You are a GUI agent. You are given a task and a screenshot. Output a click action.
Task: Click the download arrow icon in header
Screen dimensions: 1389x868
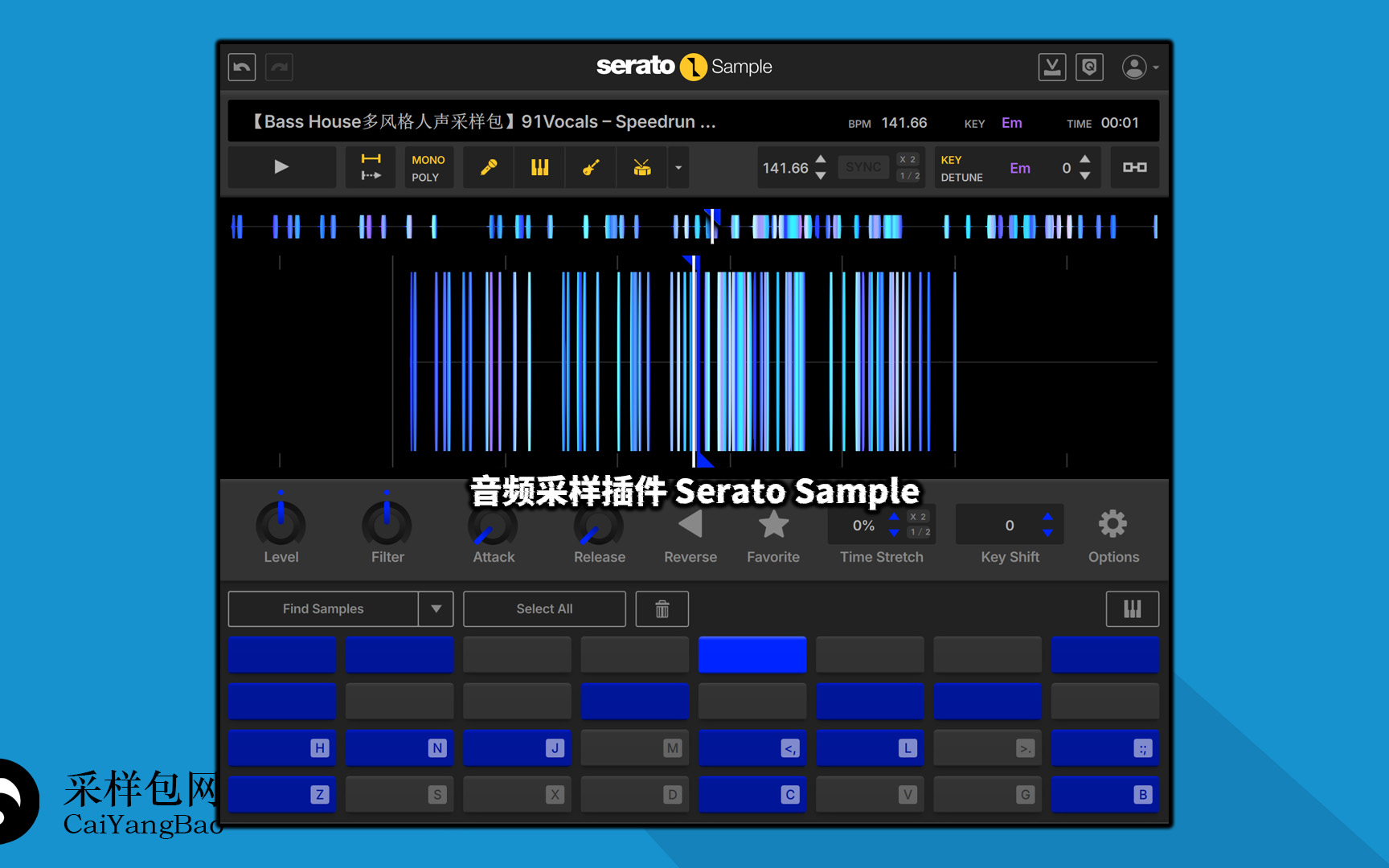[1051, 67]
